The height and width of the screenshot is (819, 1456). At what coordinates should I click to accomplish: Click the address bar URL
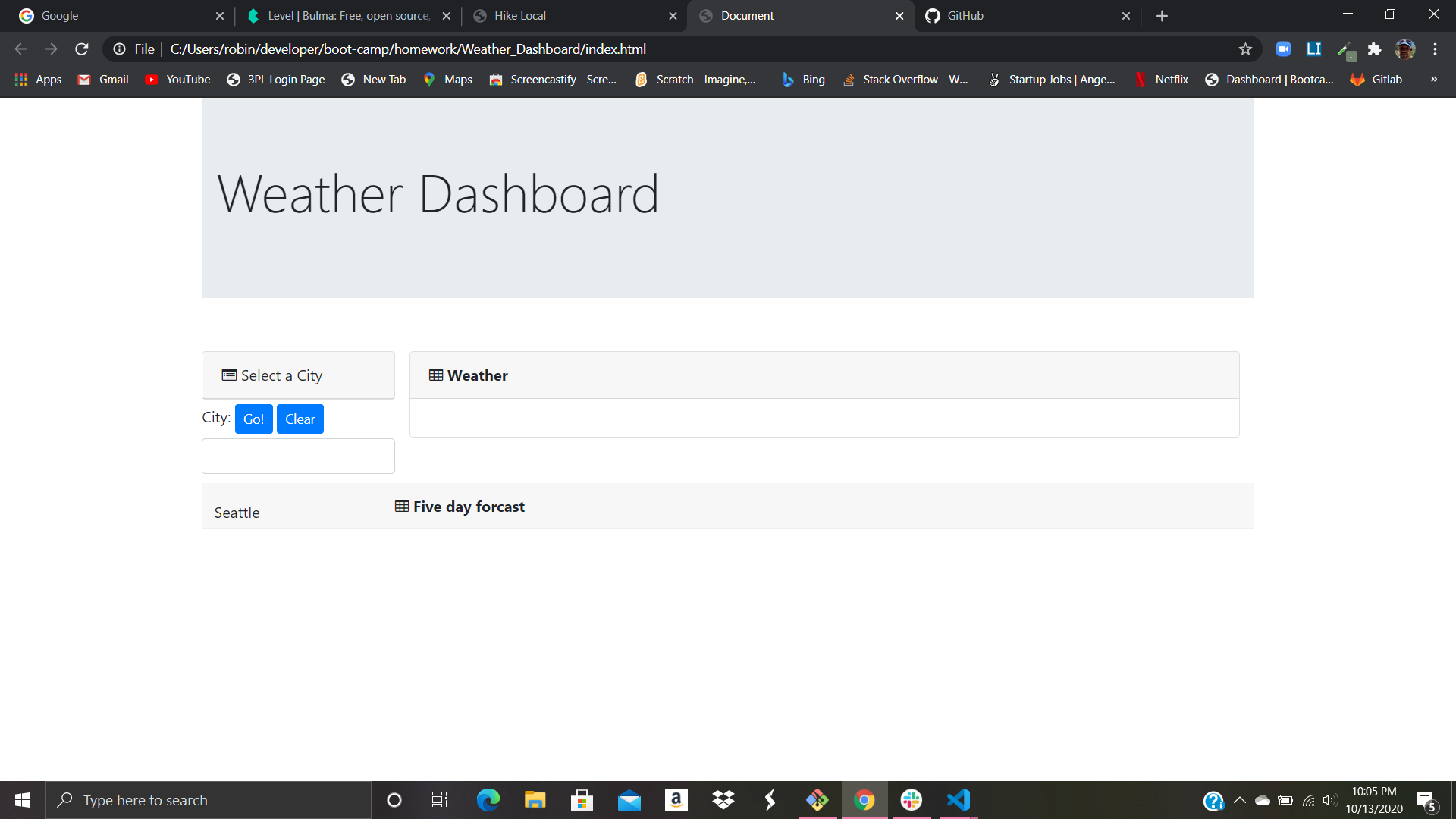point(408,49)
